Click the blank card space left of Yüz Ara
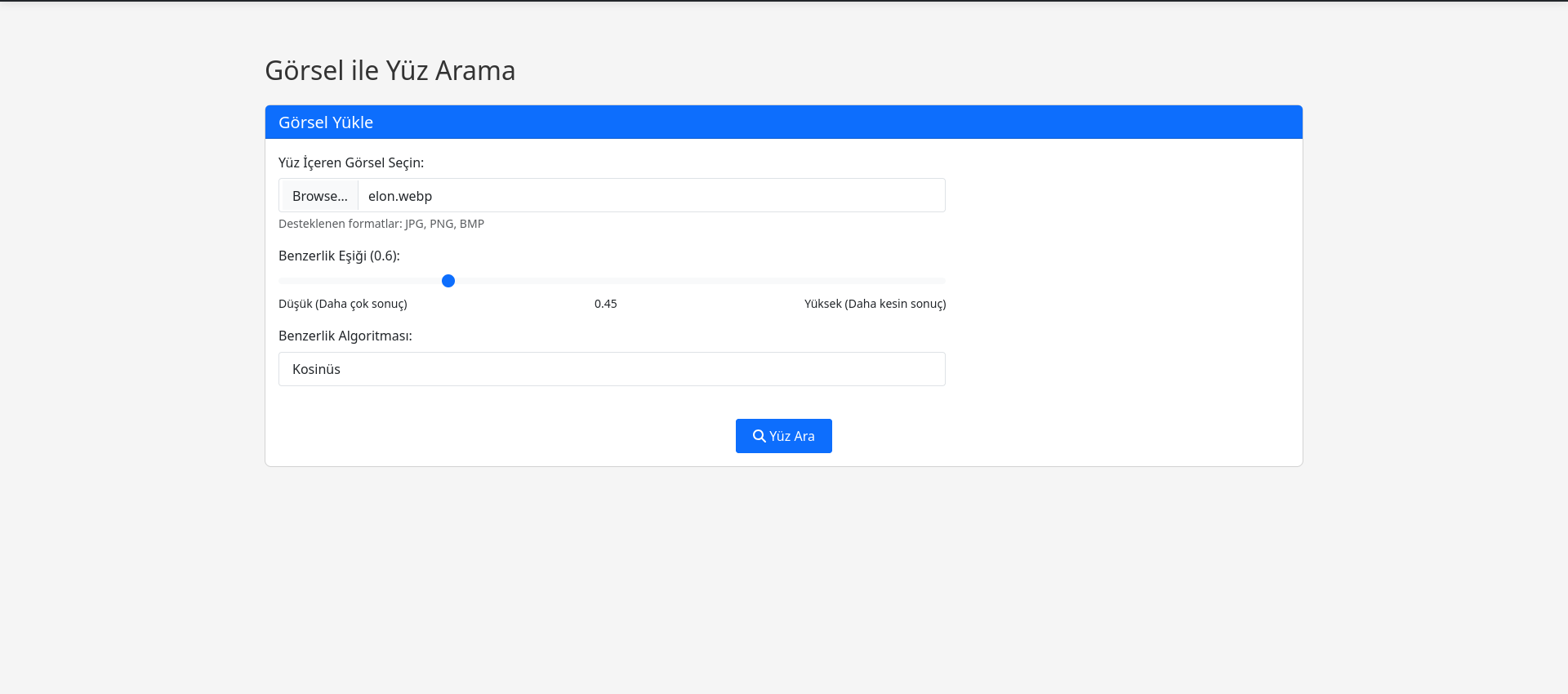Viewport: 1568px width, 694px height. tap(506, 436)
